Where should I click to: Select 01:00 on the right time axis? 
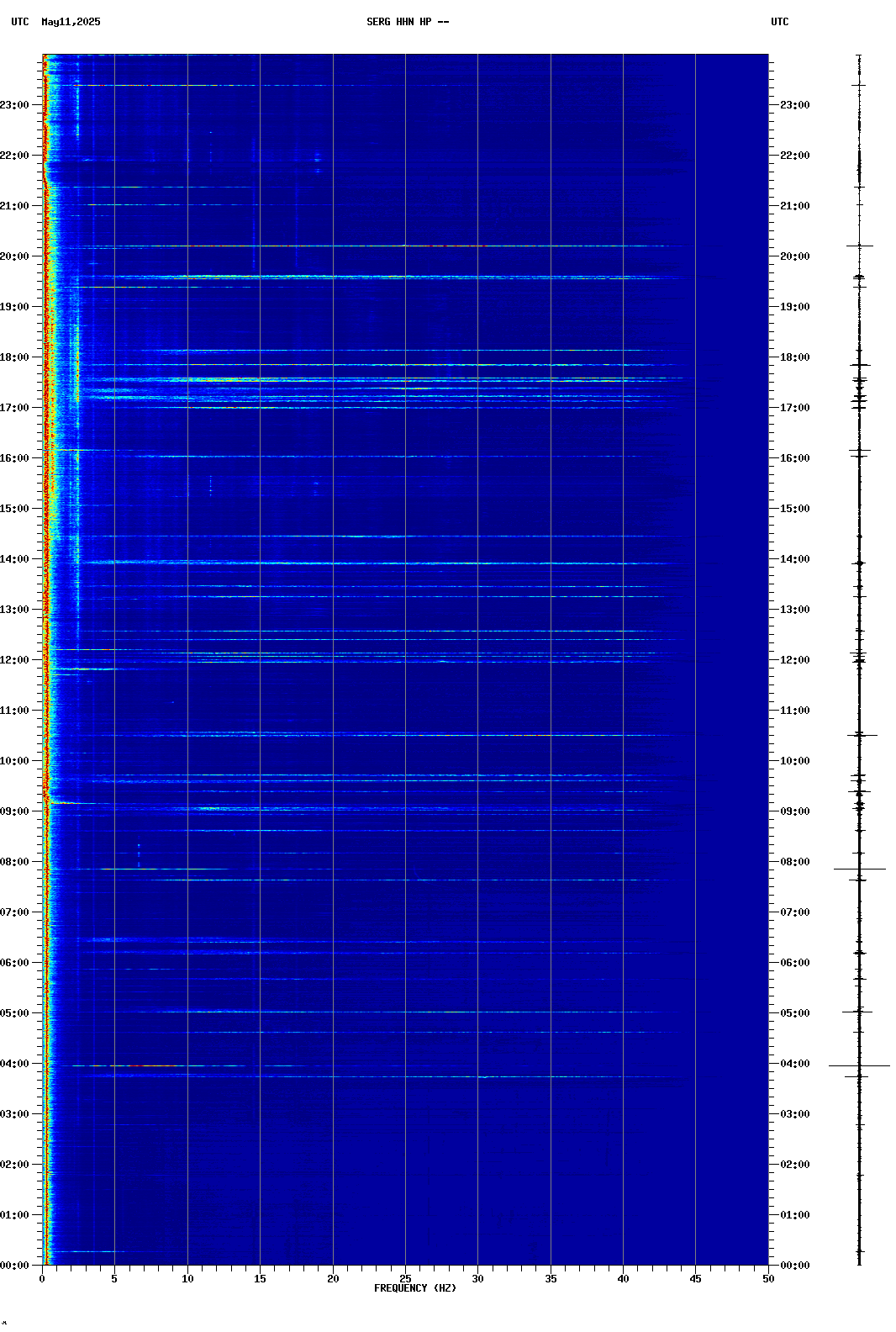point(795,1215)
